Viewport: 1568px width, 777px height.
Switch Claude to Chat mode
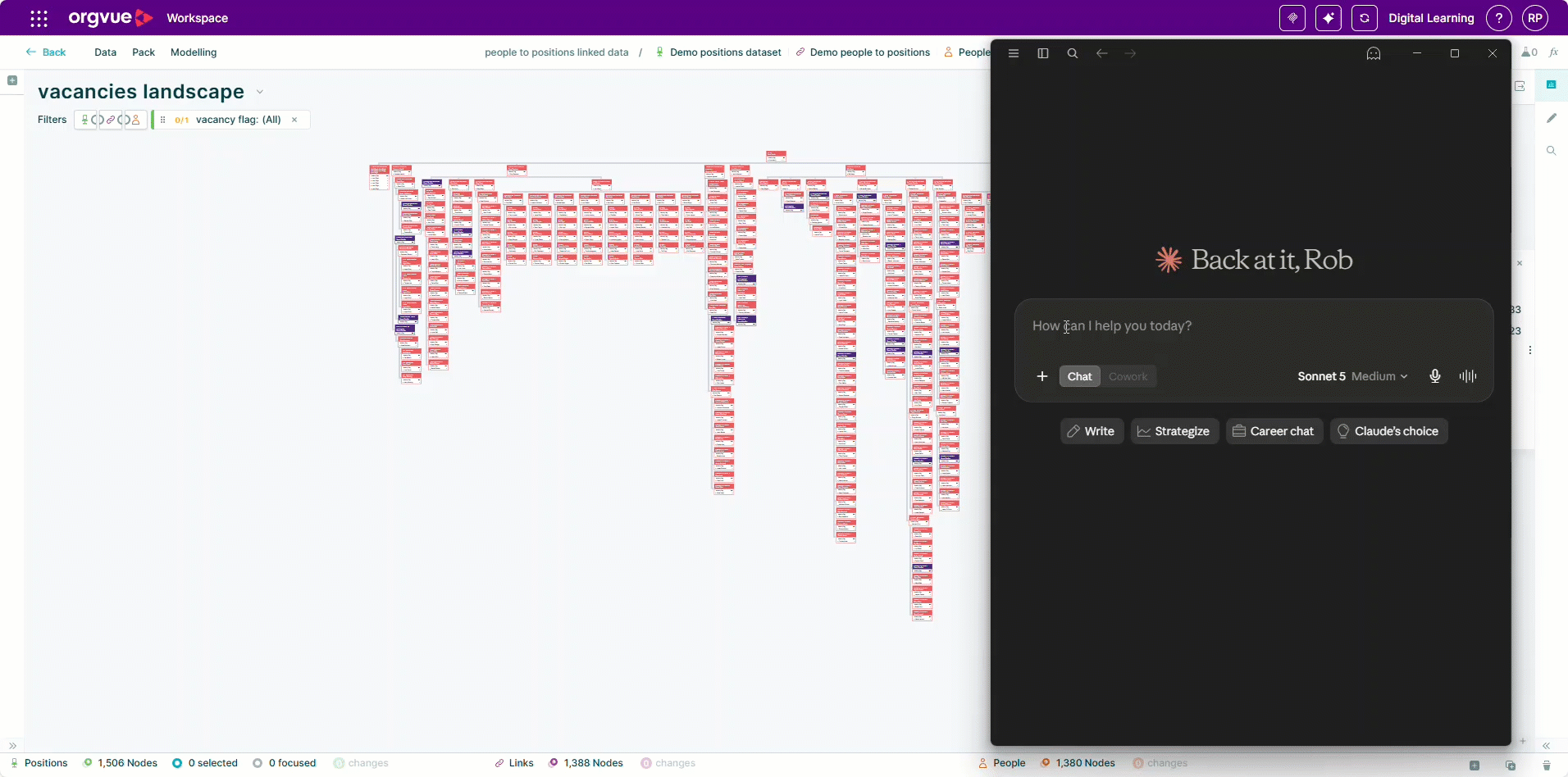coord(1079,376)
